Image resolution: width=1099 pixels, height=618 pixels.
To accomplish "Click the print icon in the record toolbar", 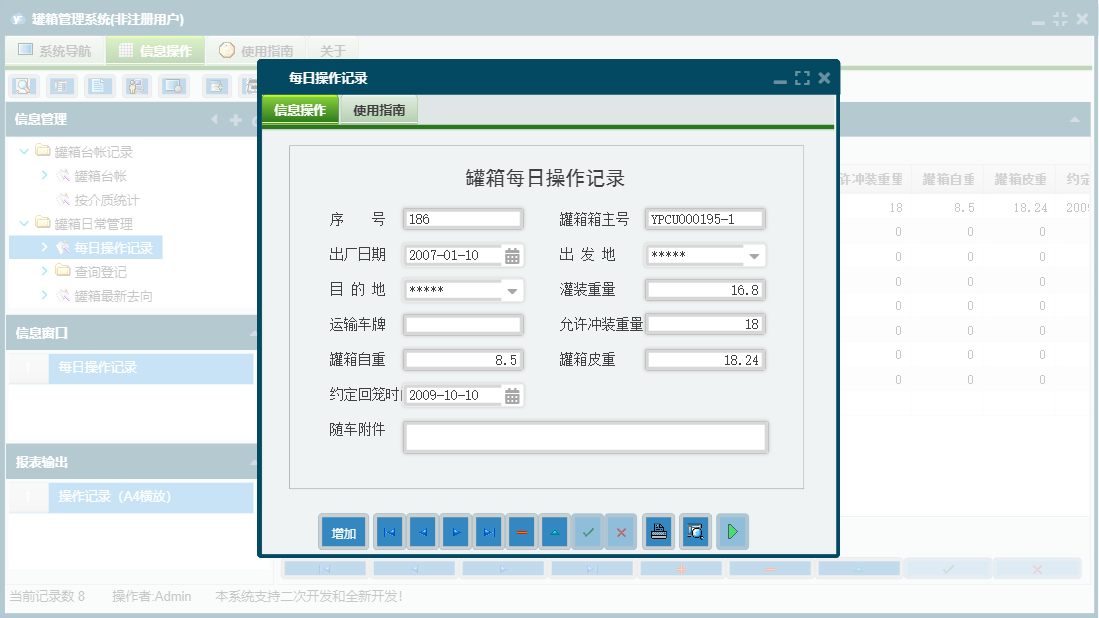I will click(658, 531).
